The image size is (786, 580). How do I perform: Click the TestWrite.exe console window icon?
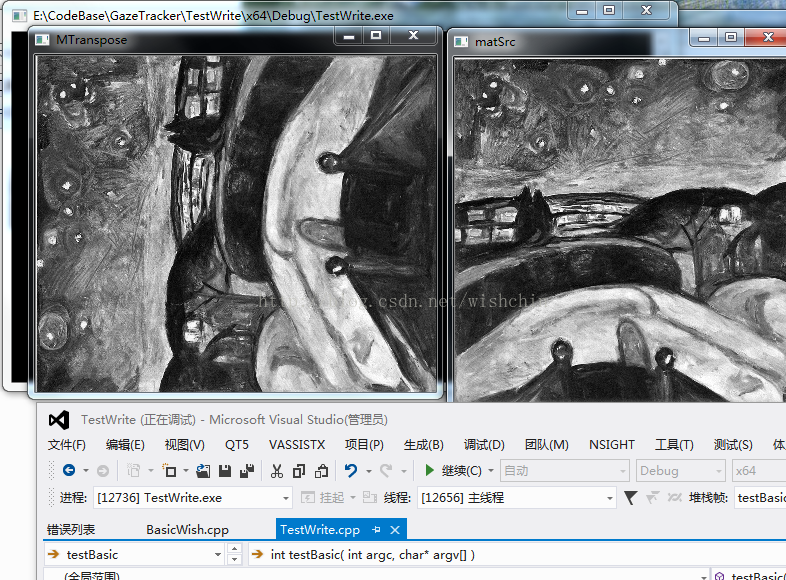tap(19, 16)
